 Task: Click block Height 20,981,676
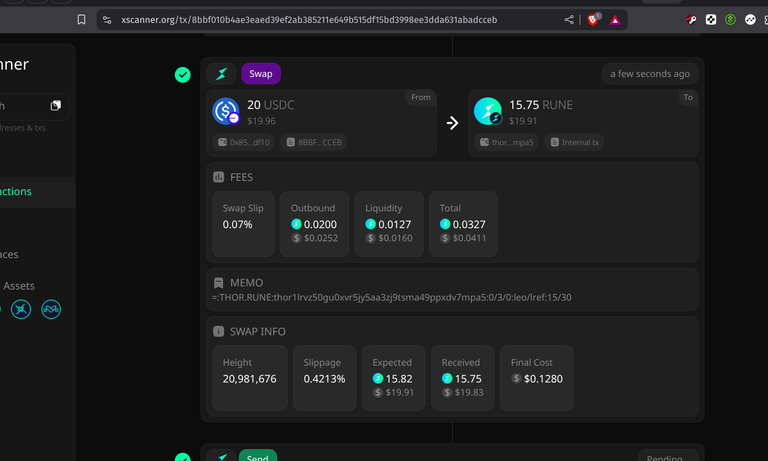click(249, 379)
